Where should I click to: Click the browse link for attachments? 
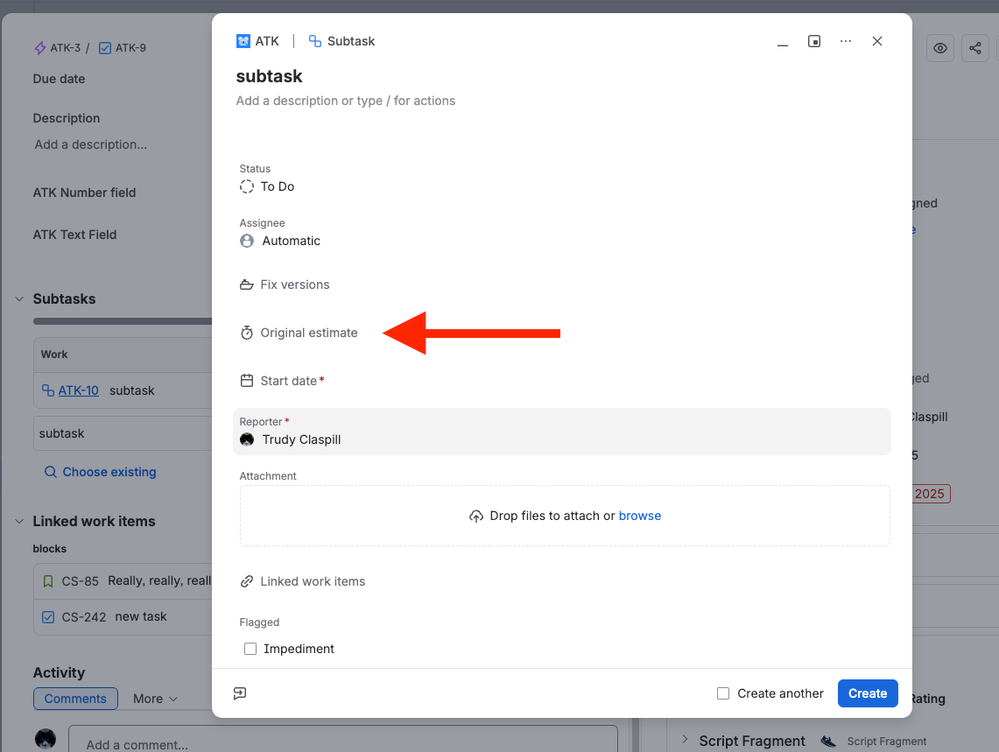(x=640, y=516)
